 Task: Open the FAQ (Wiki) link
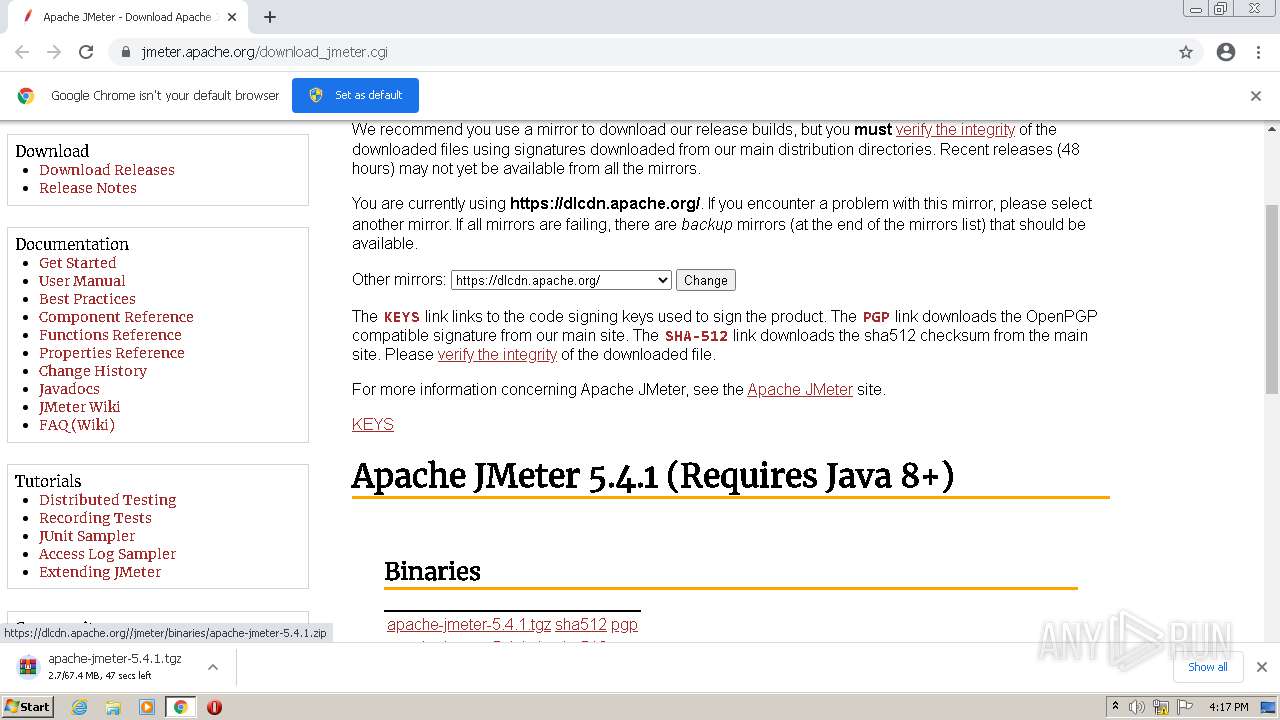77,425
